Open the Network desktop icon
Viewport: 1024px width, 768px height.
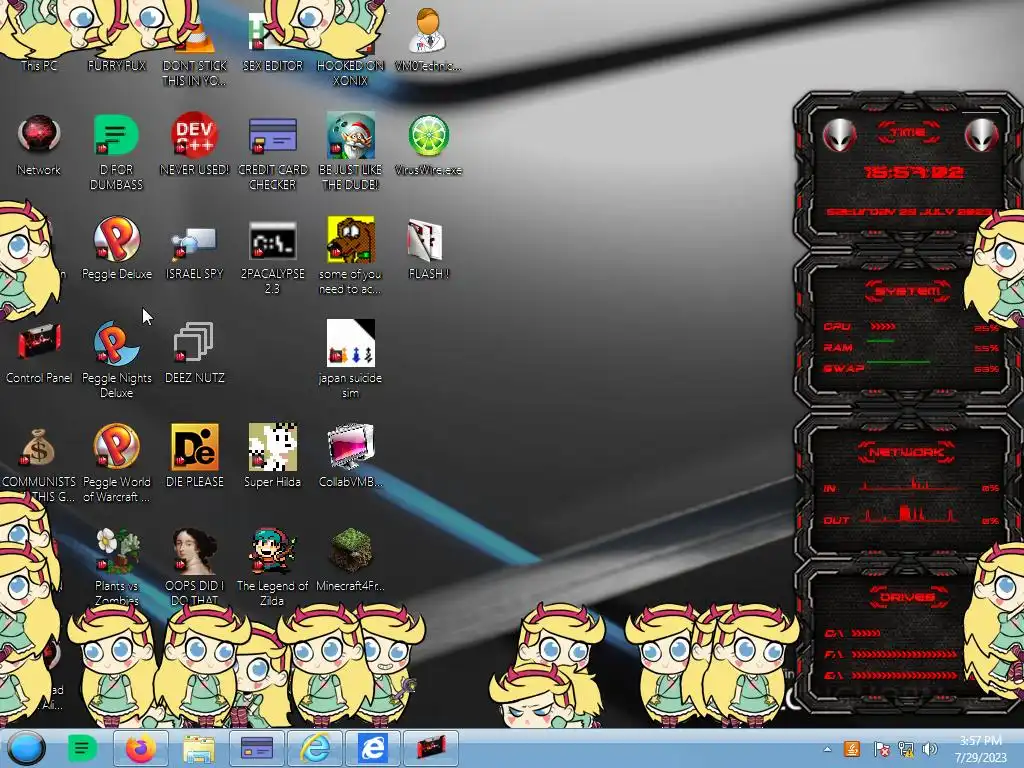point(39,135)
